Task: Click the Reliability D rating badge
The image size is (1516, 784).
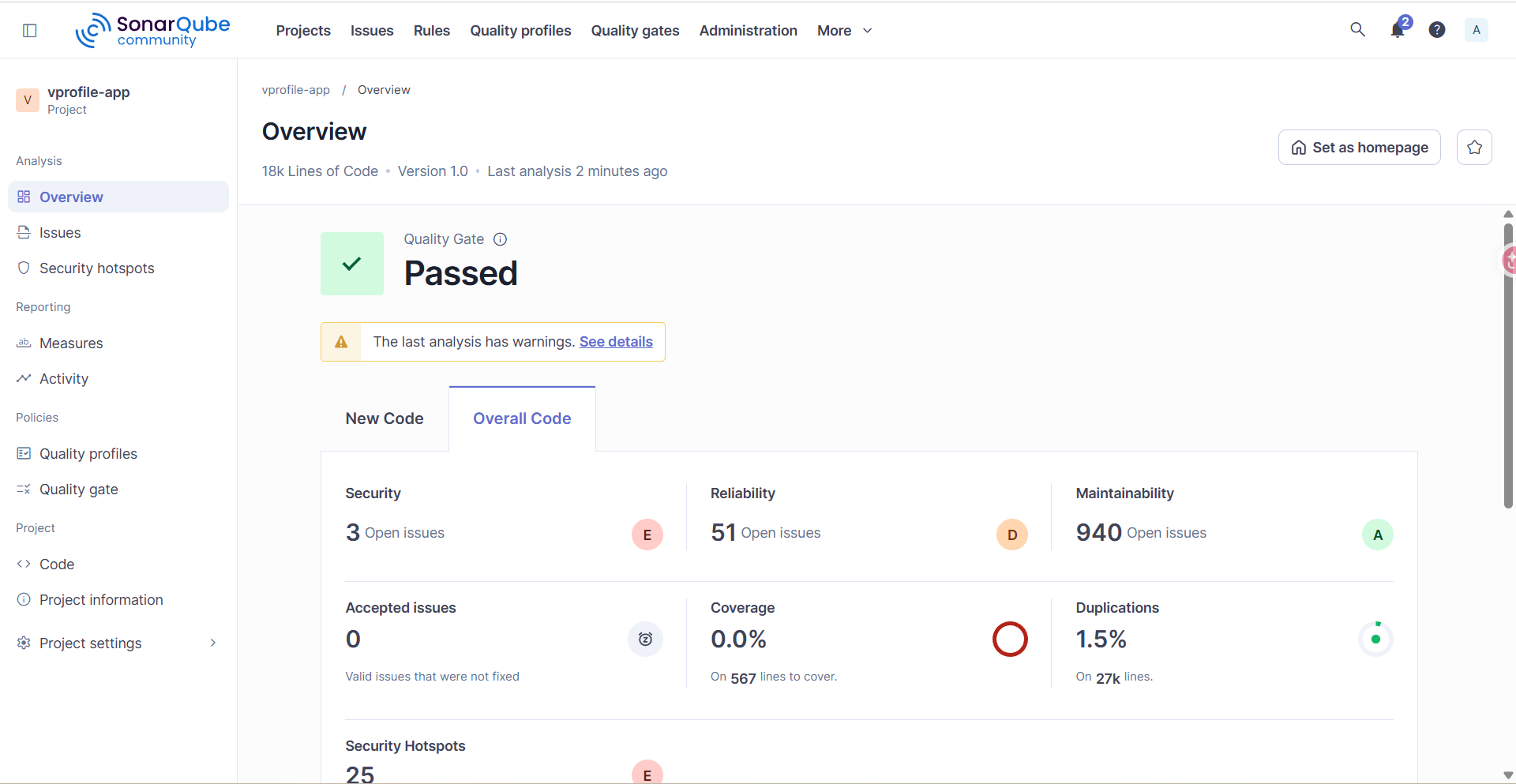Action: 1012,535
